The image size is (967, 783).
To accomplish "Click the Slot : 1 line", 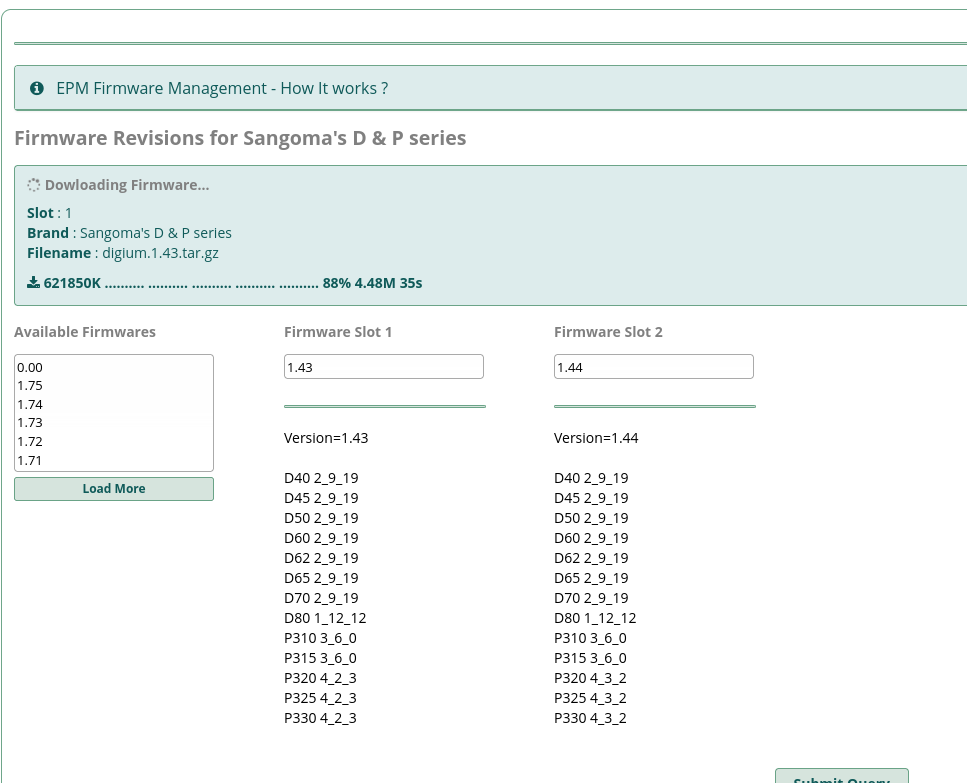I will [x=49, y=213].
